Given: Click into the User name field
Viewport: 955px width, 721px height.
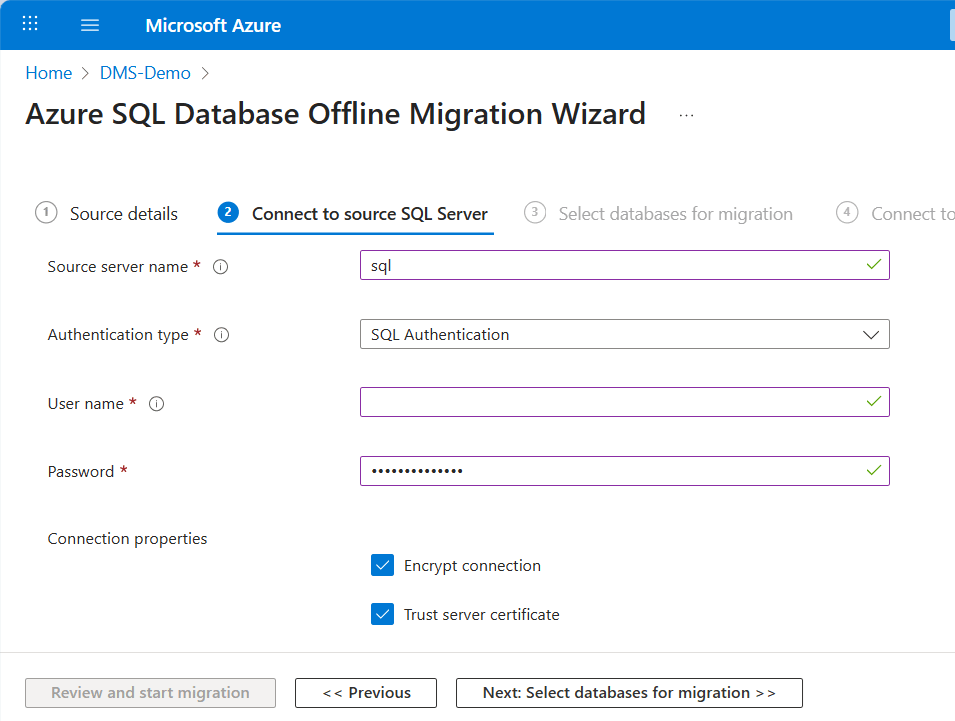Looking at the screenshot, I should (x=610, y=402).
